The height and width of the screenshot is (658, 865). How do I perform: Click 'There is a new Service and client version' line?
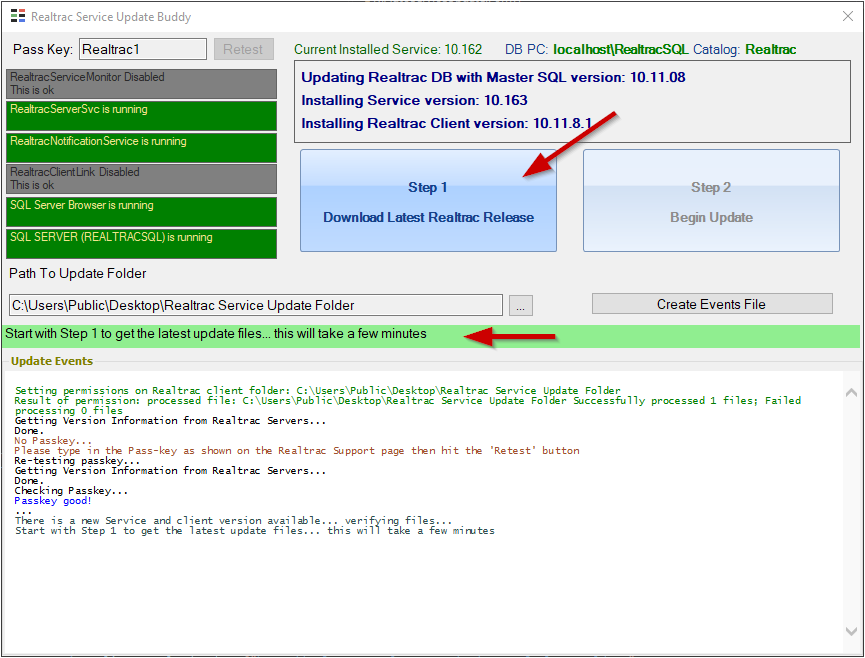coord(233,521)
